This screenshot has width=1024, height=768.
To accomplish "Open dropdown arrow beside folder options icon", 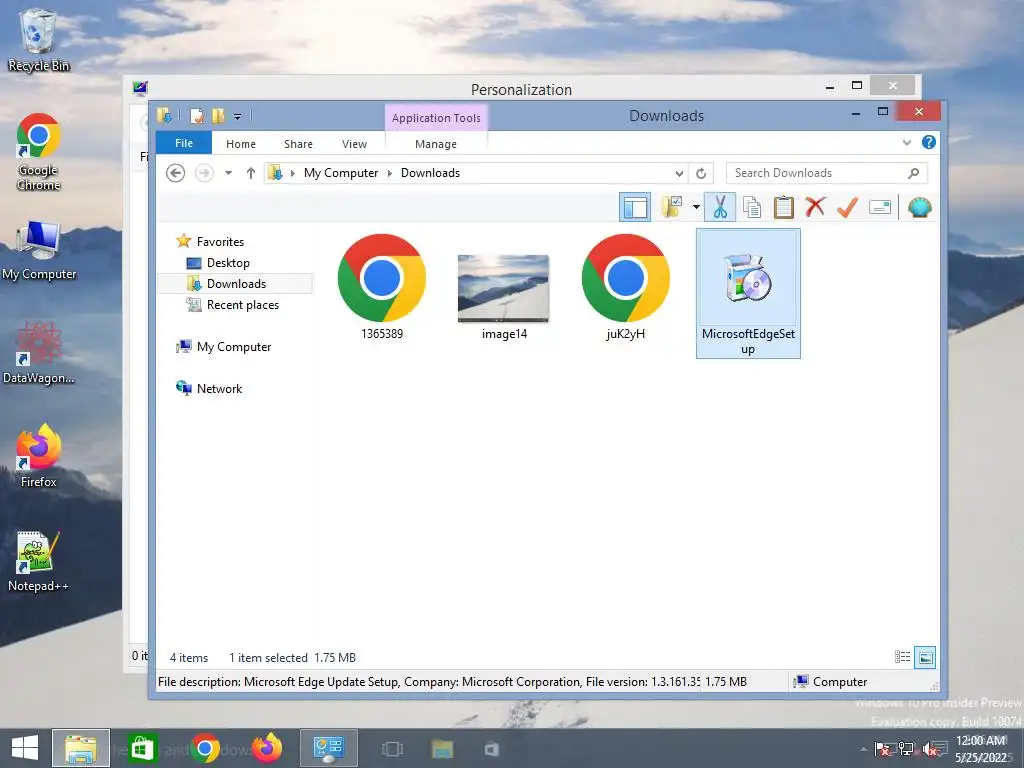I will pyautogui.click(x=696, y=208).
